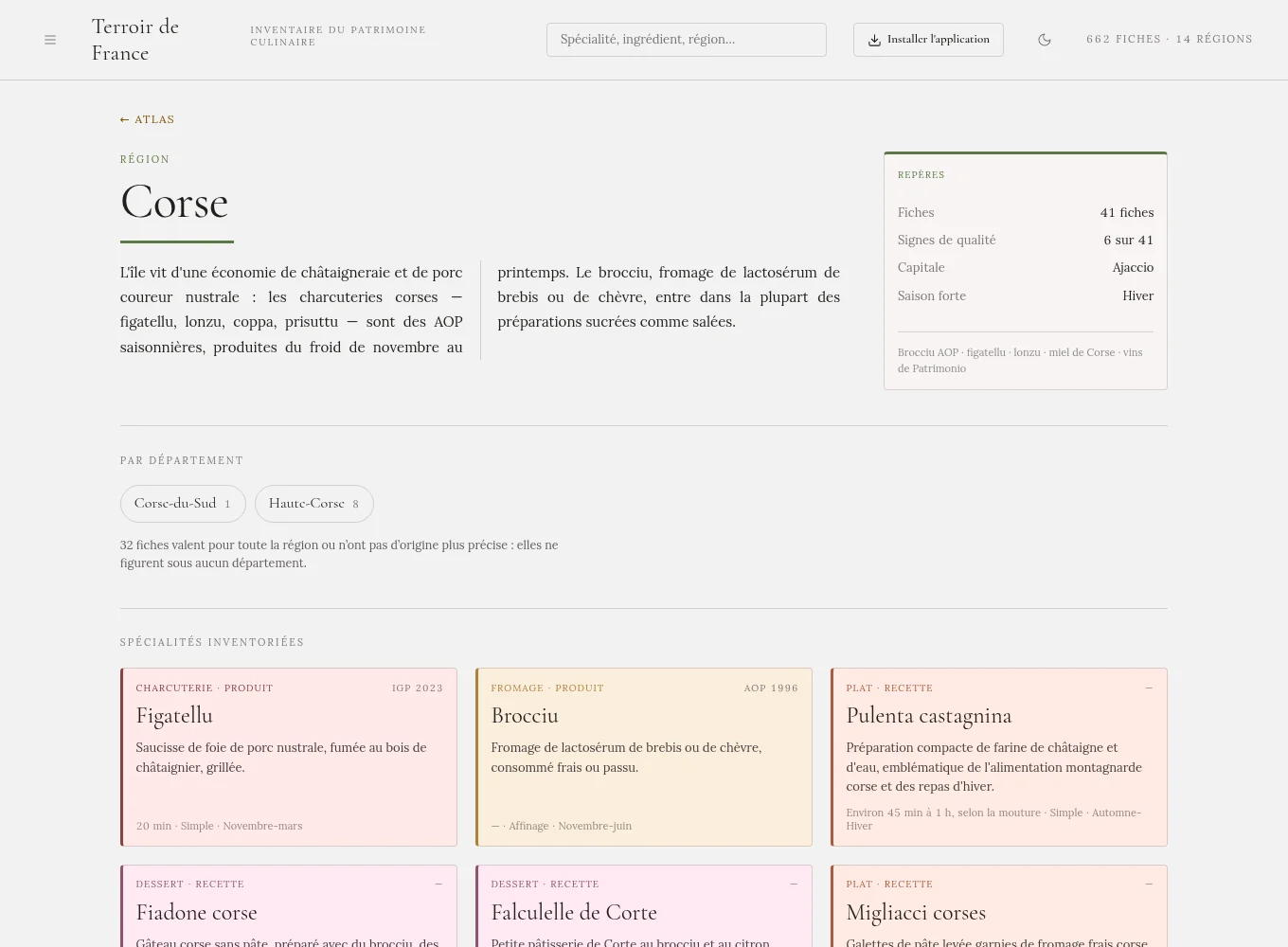Click the IGP 2023 label on Figatellu
Viewport: 1288px width, 947px height.
click(418, 688)
